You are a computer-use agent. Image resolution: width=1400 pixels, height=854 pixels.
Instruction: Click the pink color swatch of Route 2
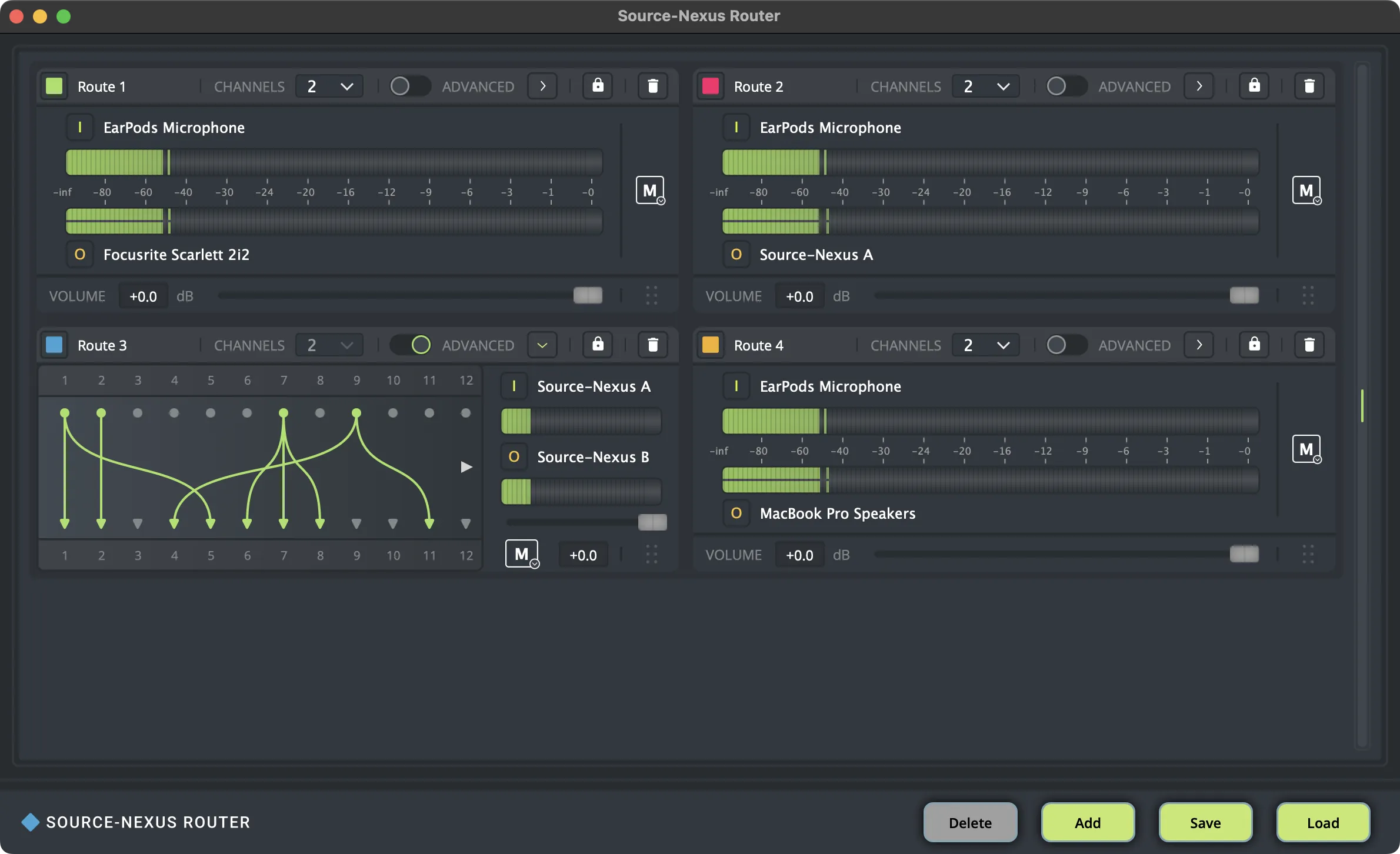(711, 86)
